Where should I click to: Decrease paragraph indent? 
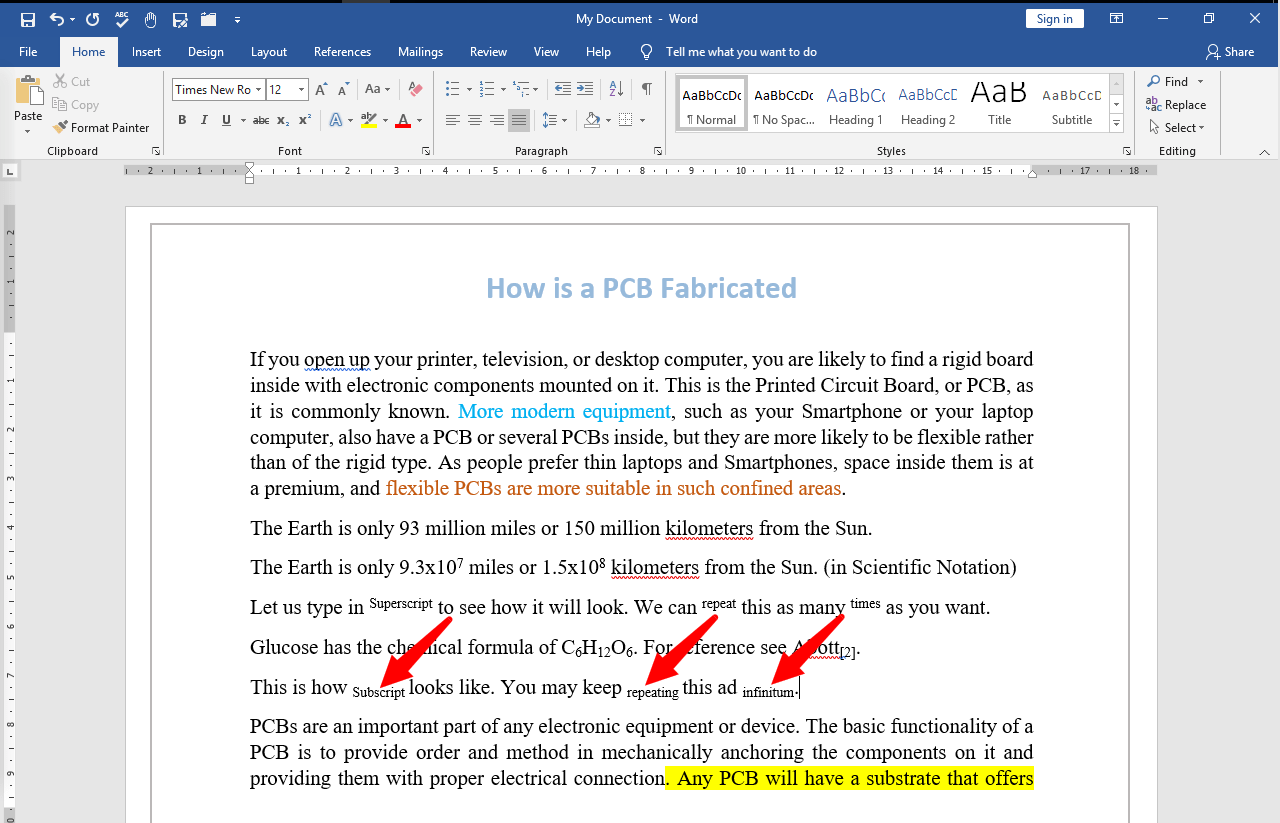click(562, 89)
